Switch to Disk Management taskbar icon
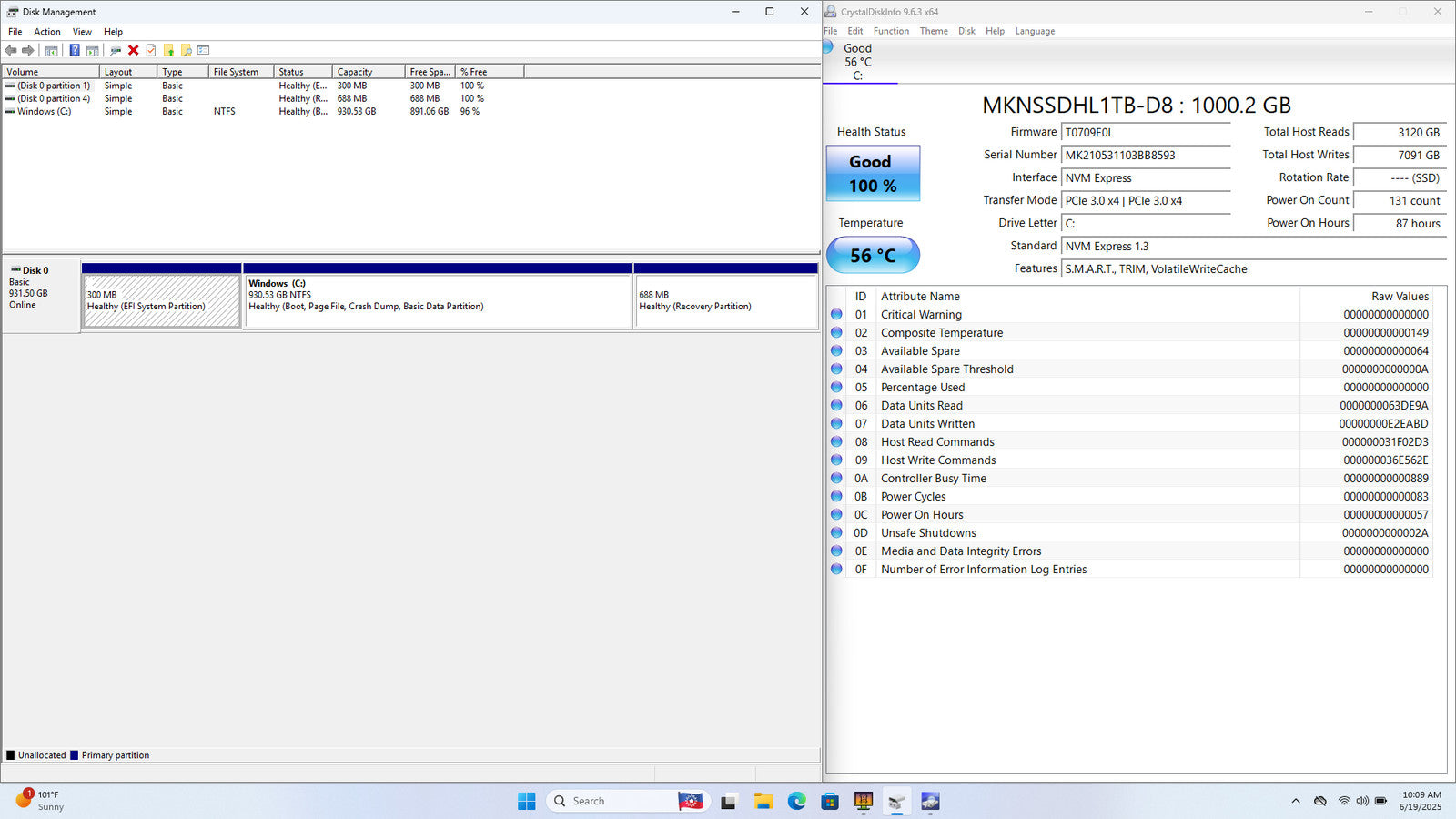 coord(896,801)
